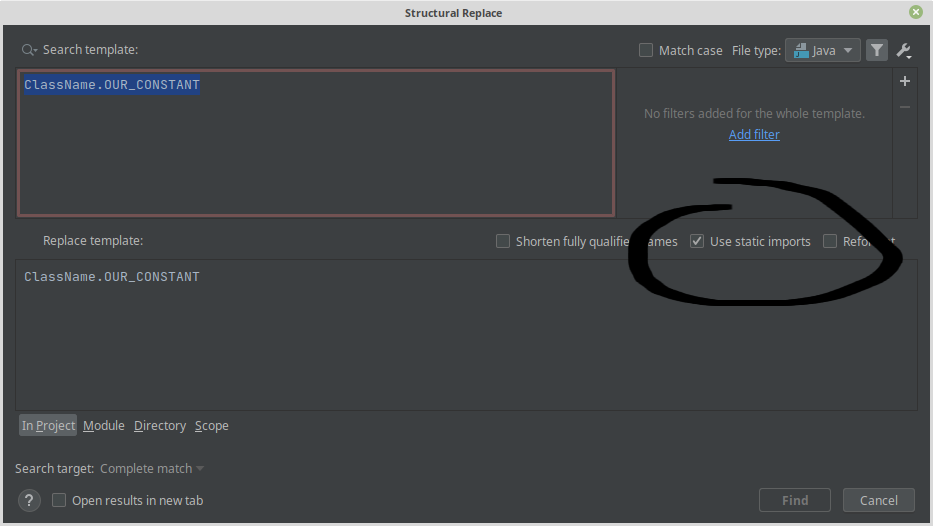Open the wrench settings menu
The image size is (933, 526).
coord(904,51)
